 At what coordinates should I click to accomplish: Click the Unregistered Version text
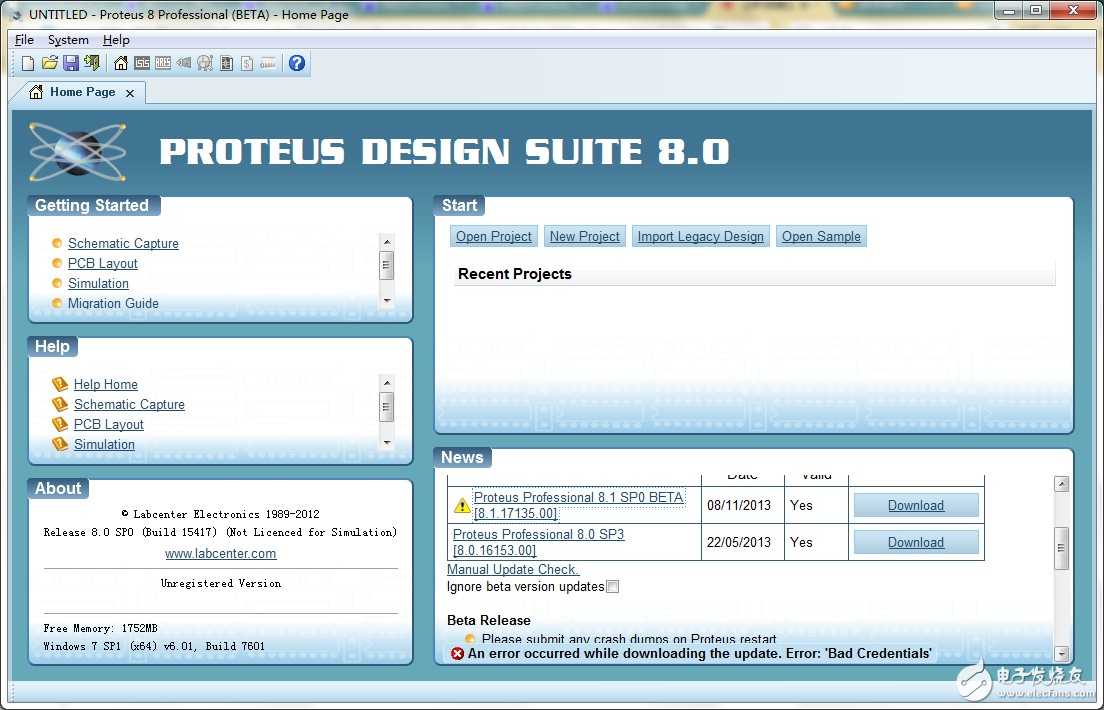coord(221,583)
